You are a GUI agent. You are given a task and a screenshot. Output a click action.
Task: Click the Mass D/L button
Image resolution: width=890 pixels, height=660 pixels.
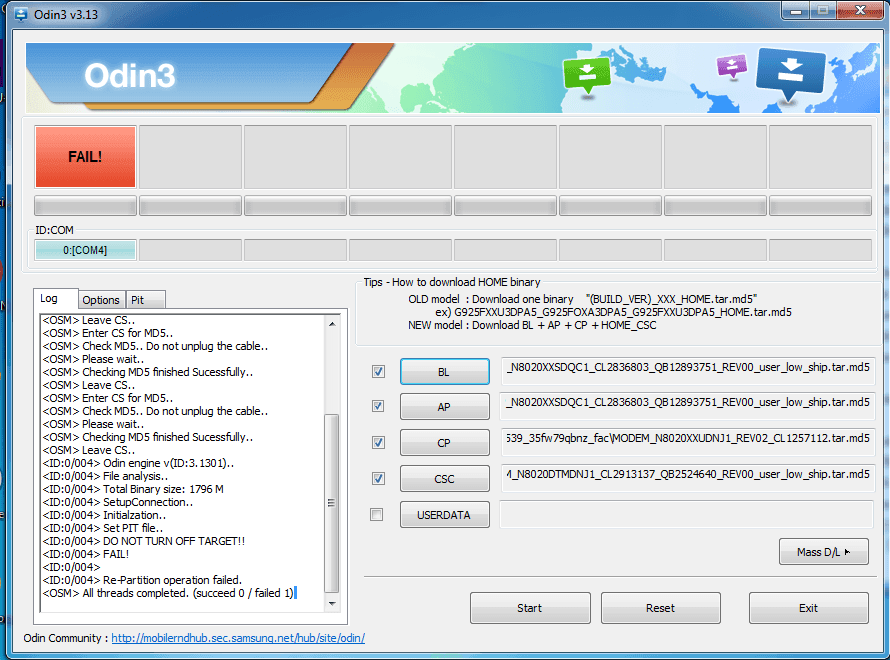(x=824, y=552)
